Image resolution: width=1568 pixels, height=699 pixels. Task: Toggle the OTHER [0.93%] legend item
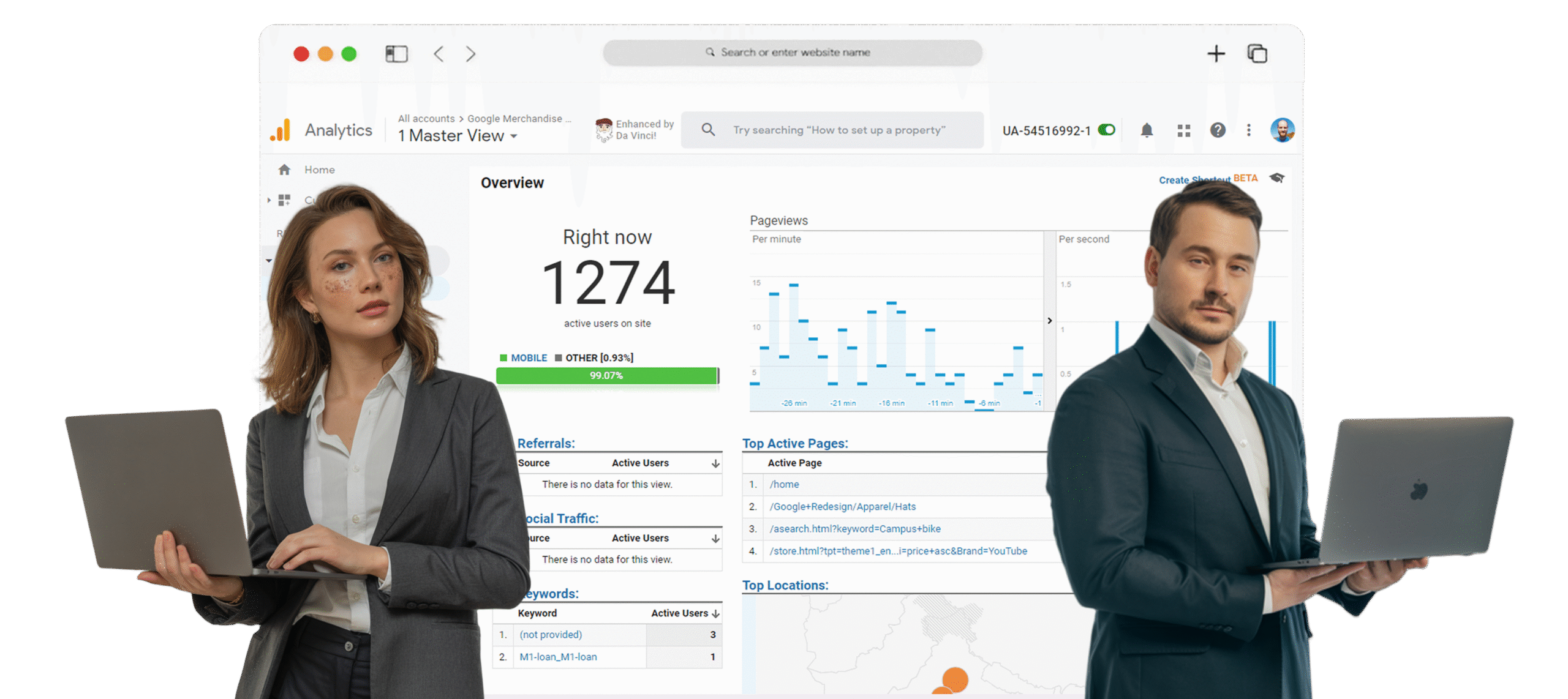coord(595,357)
